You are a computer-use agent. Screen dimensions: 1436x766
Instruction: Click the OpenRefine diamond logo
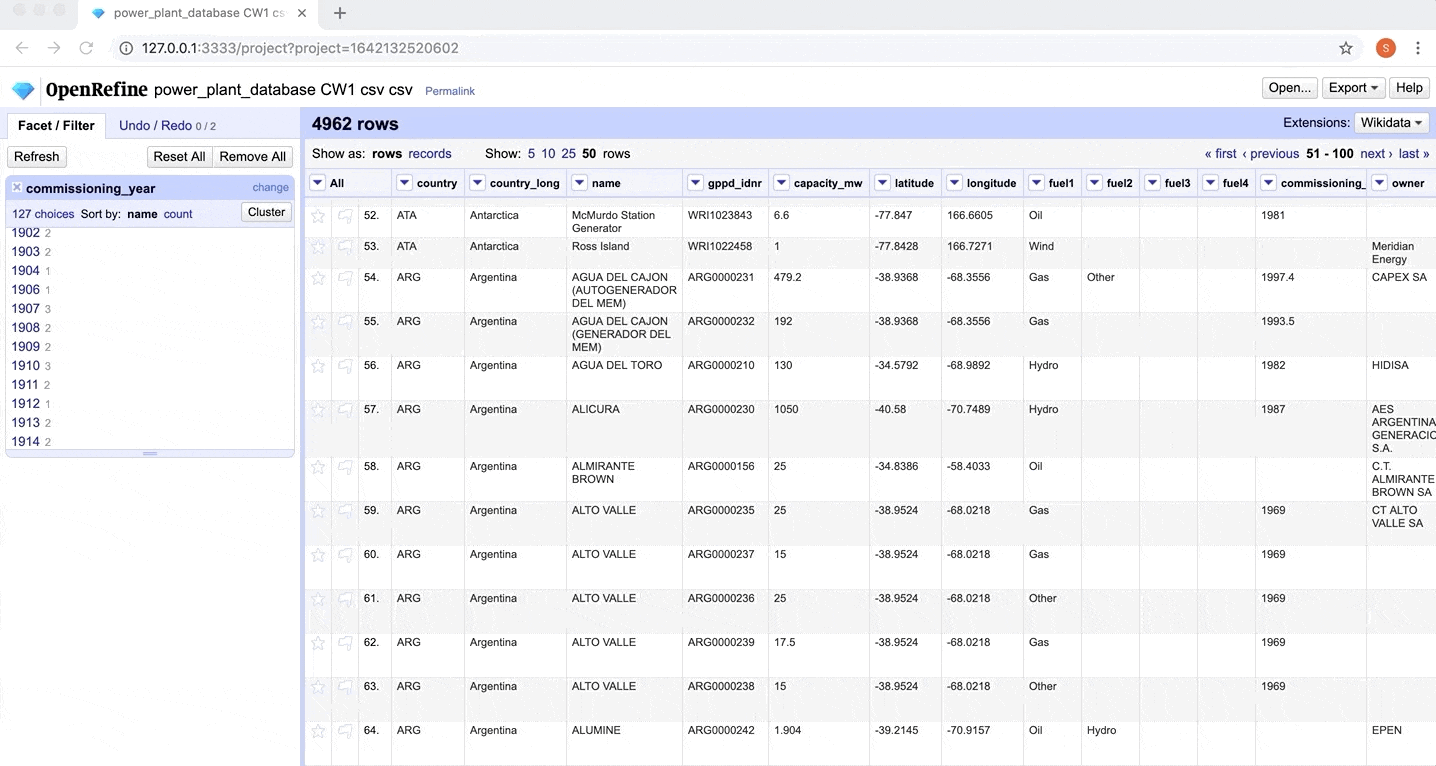click(x=23, y=90)
